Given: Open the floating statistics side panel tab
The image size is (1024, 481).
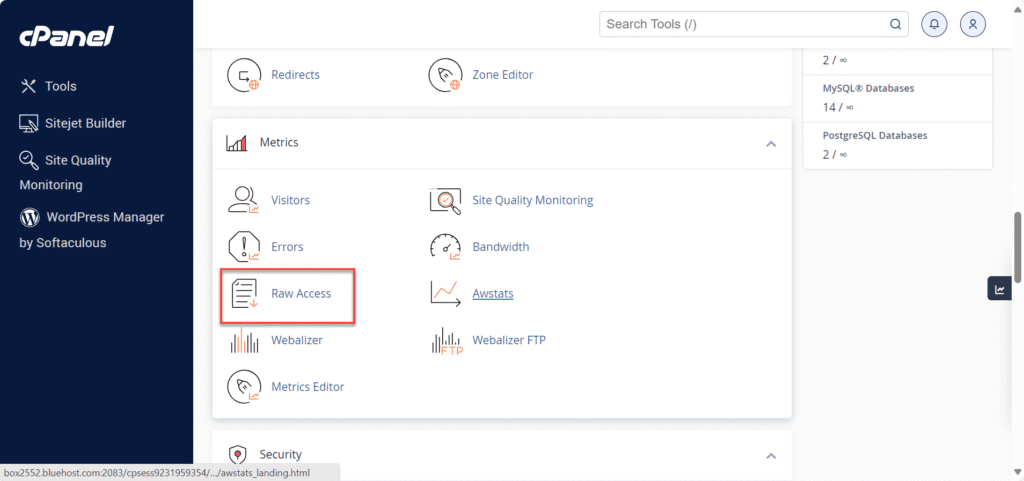Looking at the screenshot, I should click(999, 289).
